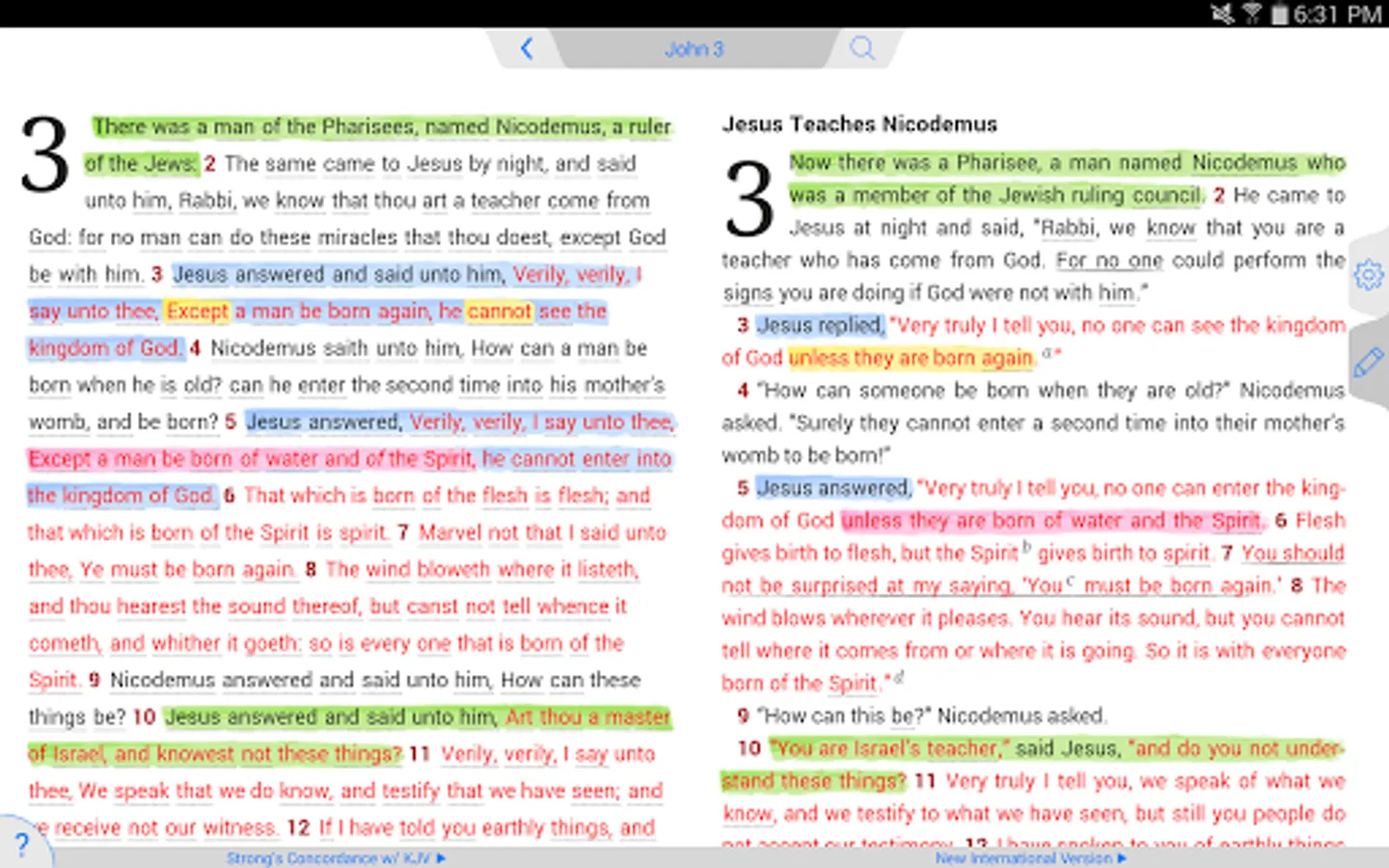
Task: Tap verse number 2 before "He came to"
Action: (x=1219, y=196)
